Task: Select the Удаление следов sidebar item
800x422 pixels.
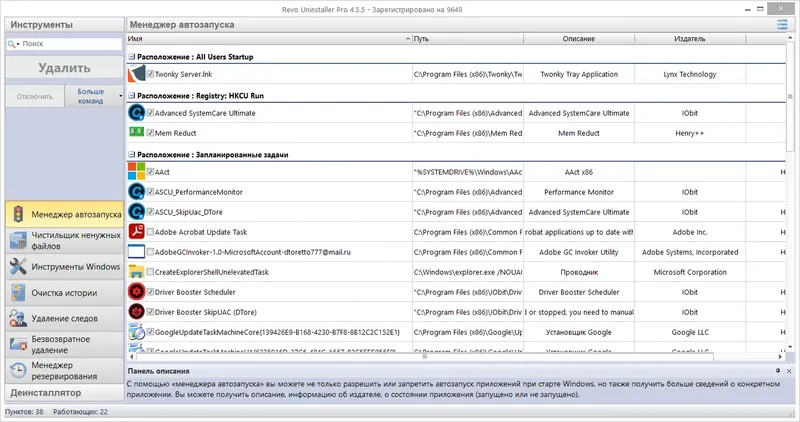Action: tap(64, 318)
